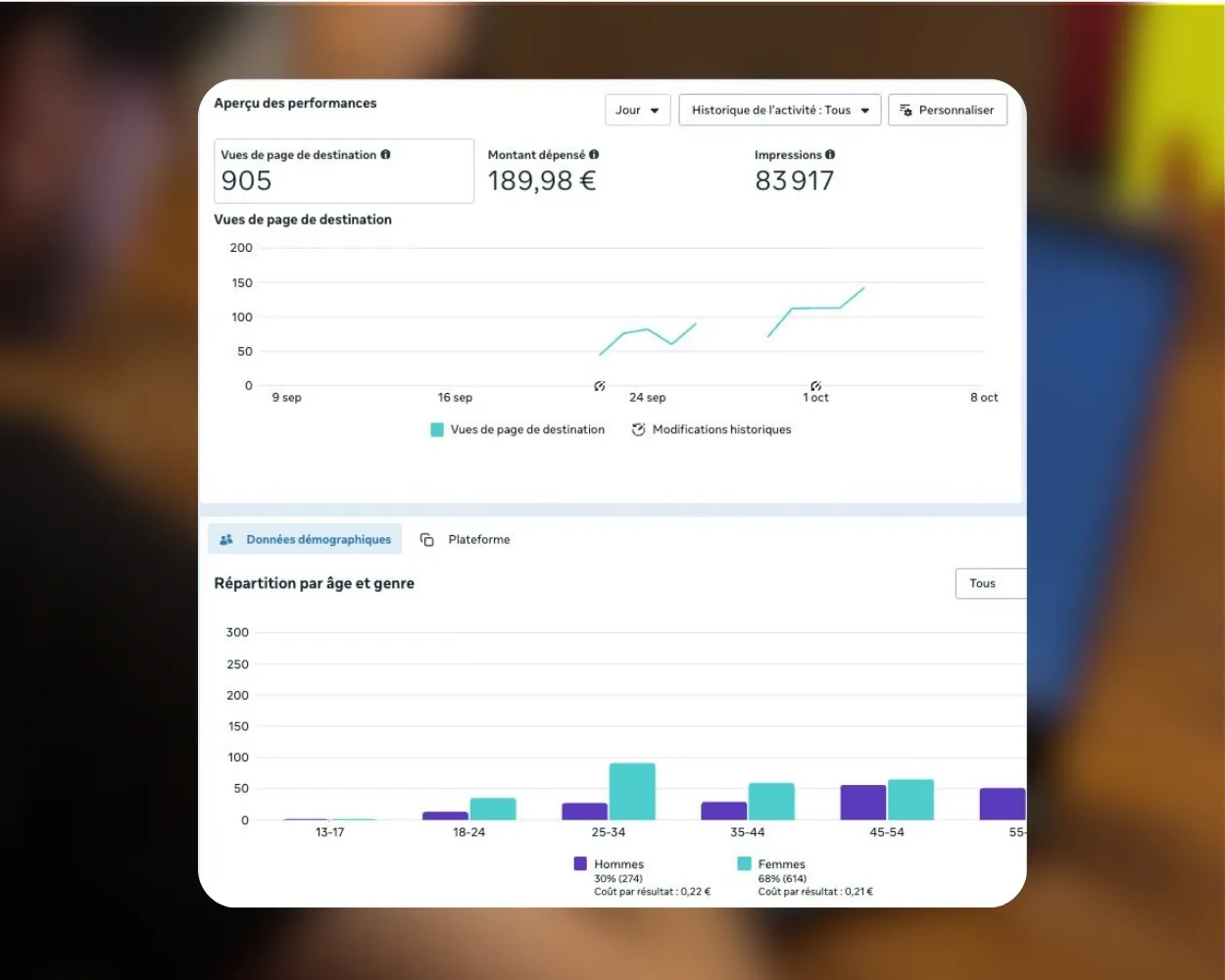This screenshot has height=980, width=1225.
Task: Click the sliders icon in Personnaliser
Action: tap(906, 110)
